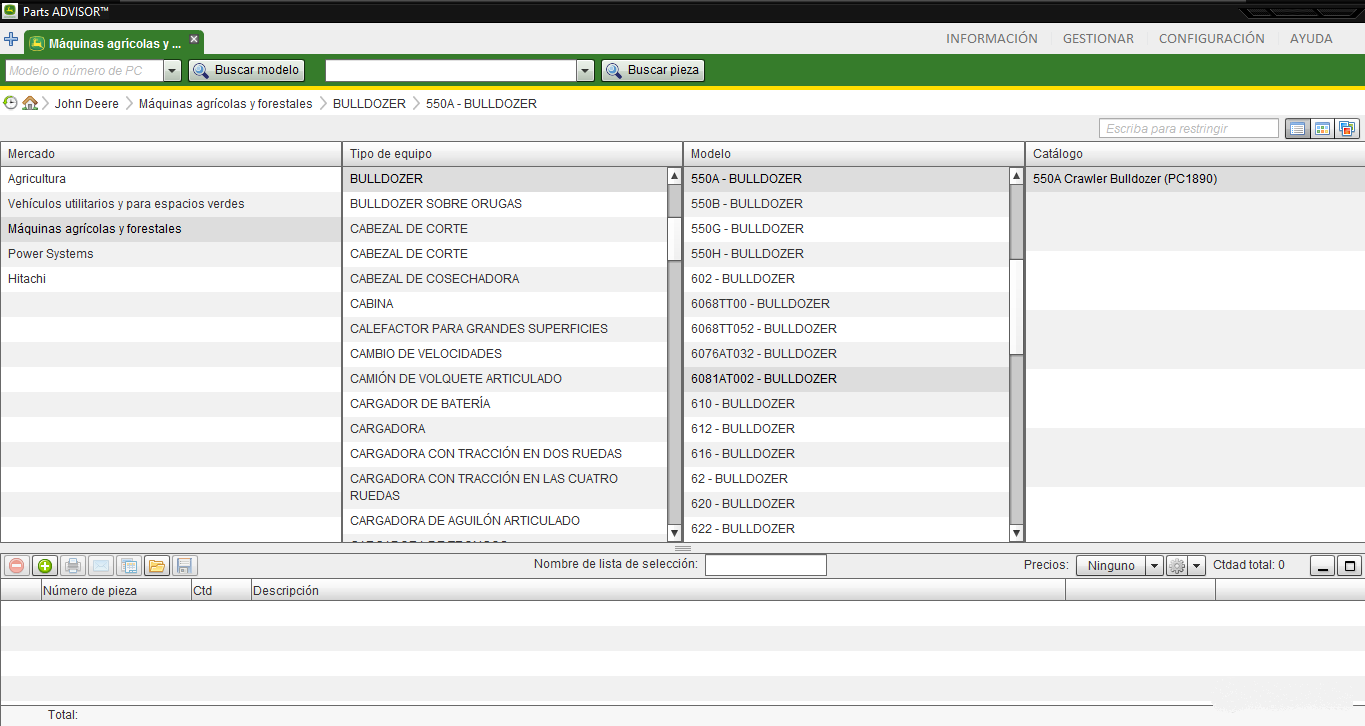Click the price settings gear icon

coord(1177,566)
